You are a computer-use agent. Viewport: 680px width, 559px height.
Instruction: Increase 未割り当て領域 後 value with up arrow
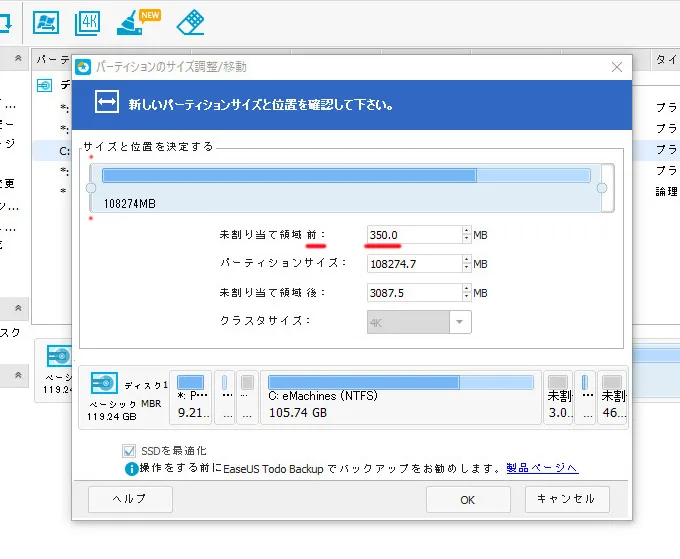(x=466, y=288)
